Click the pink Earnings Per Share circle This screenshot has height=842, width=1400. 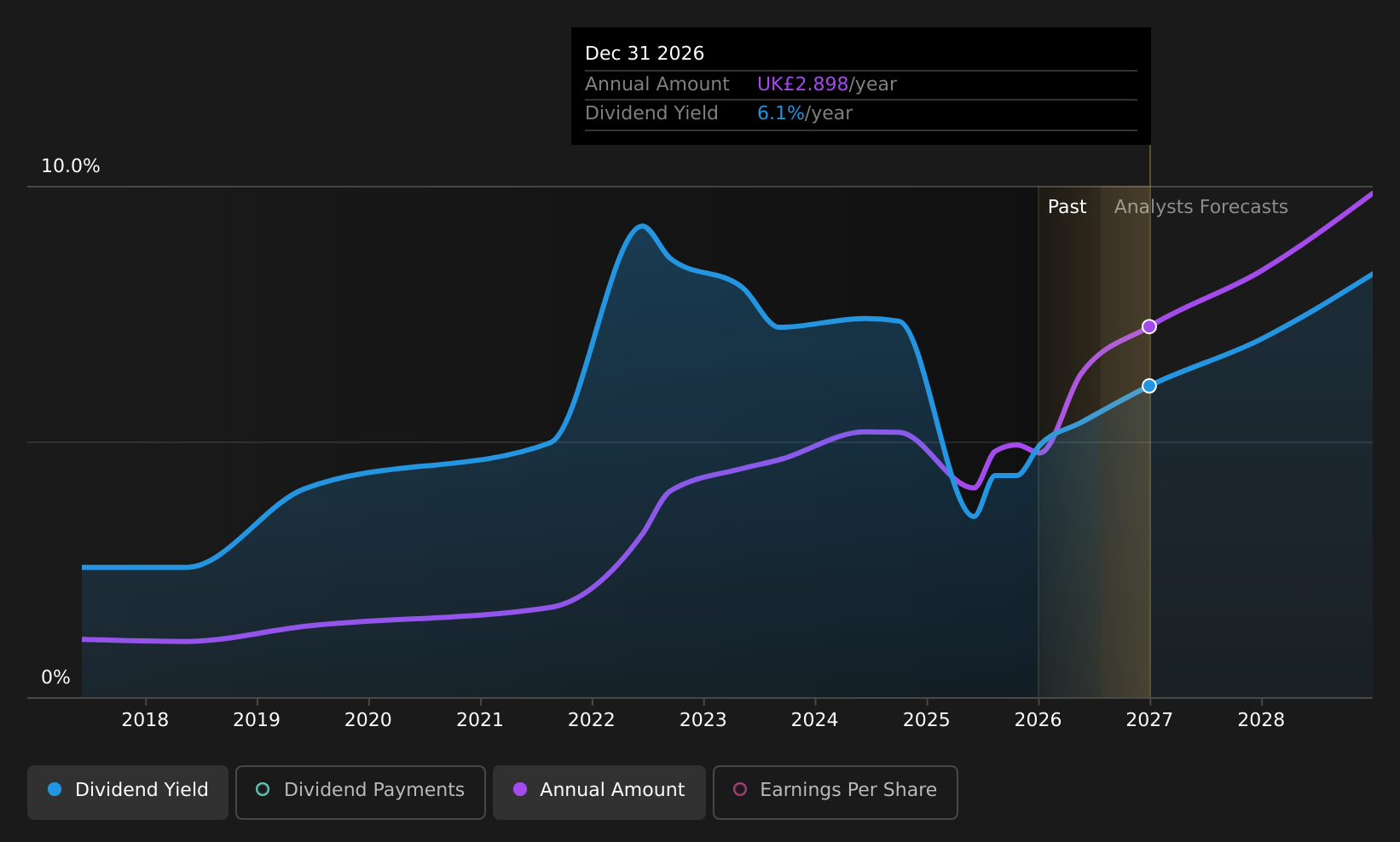pyautogui.click(x=740, y=789)
